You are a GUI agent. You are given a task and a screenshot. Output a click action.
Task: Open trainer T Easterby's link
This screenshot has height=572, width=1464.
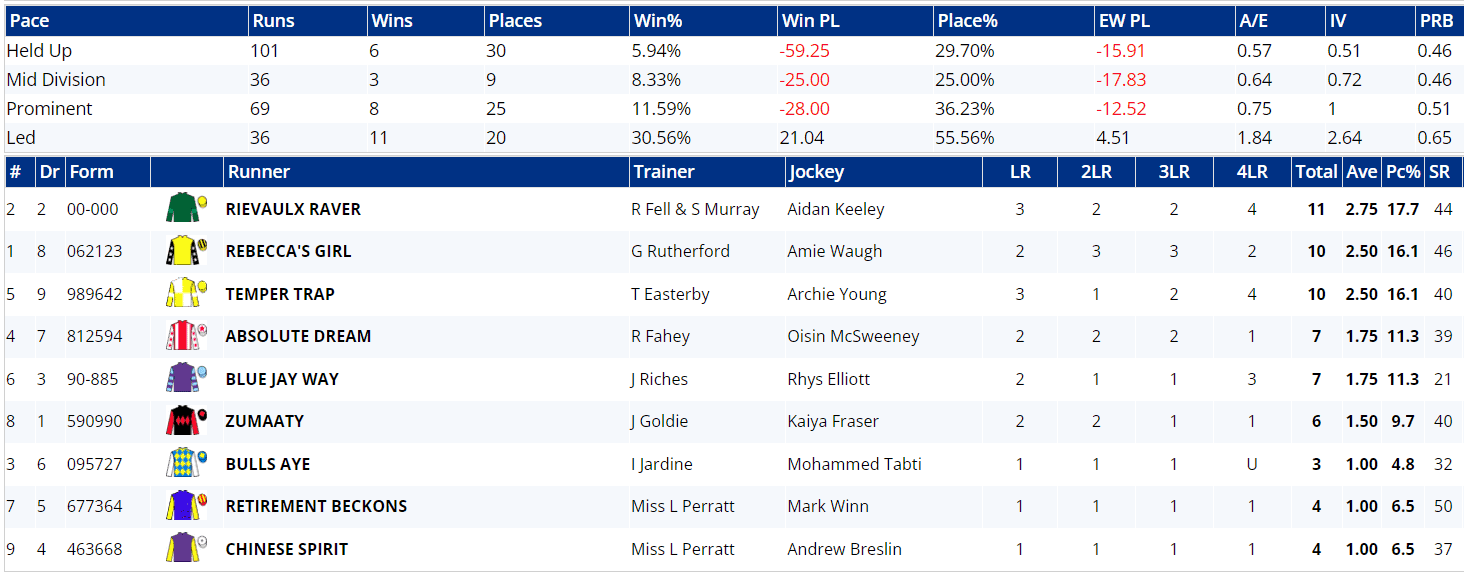point(670,294)
